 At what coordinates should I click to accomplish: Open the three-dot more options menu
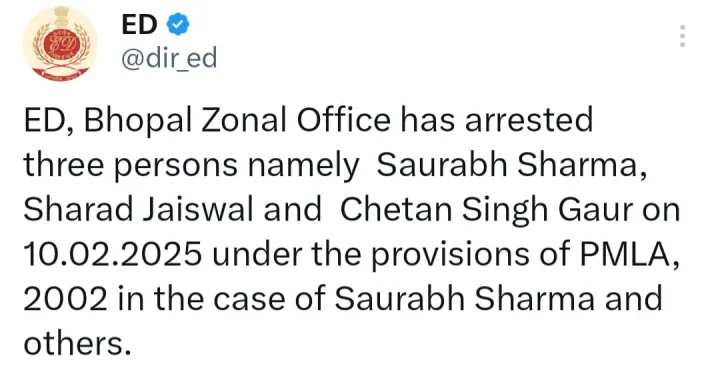point(682,36)
